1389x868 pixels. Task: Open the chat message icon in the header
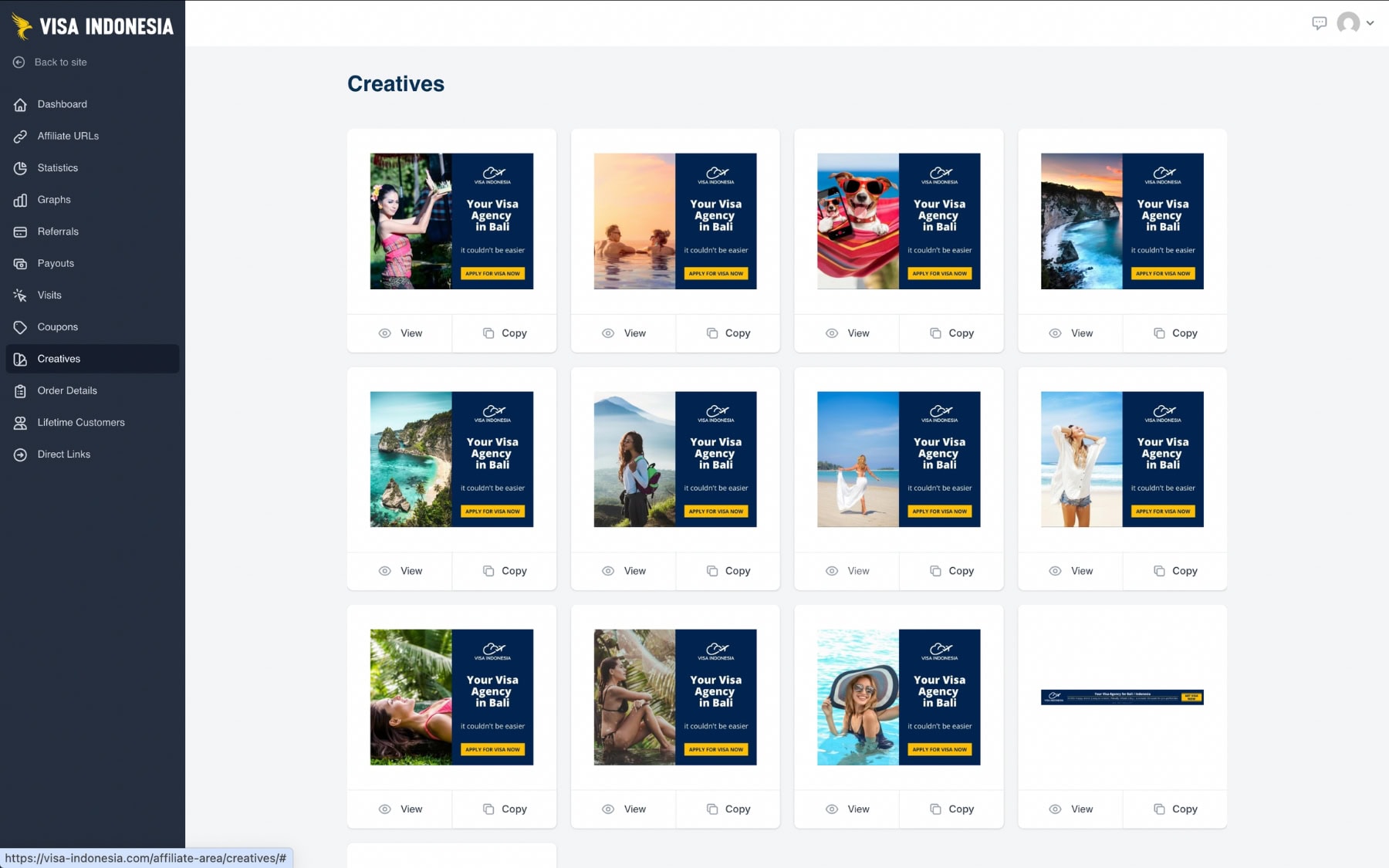1320,22
